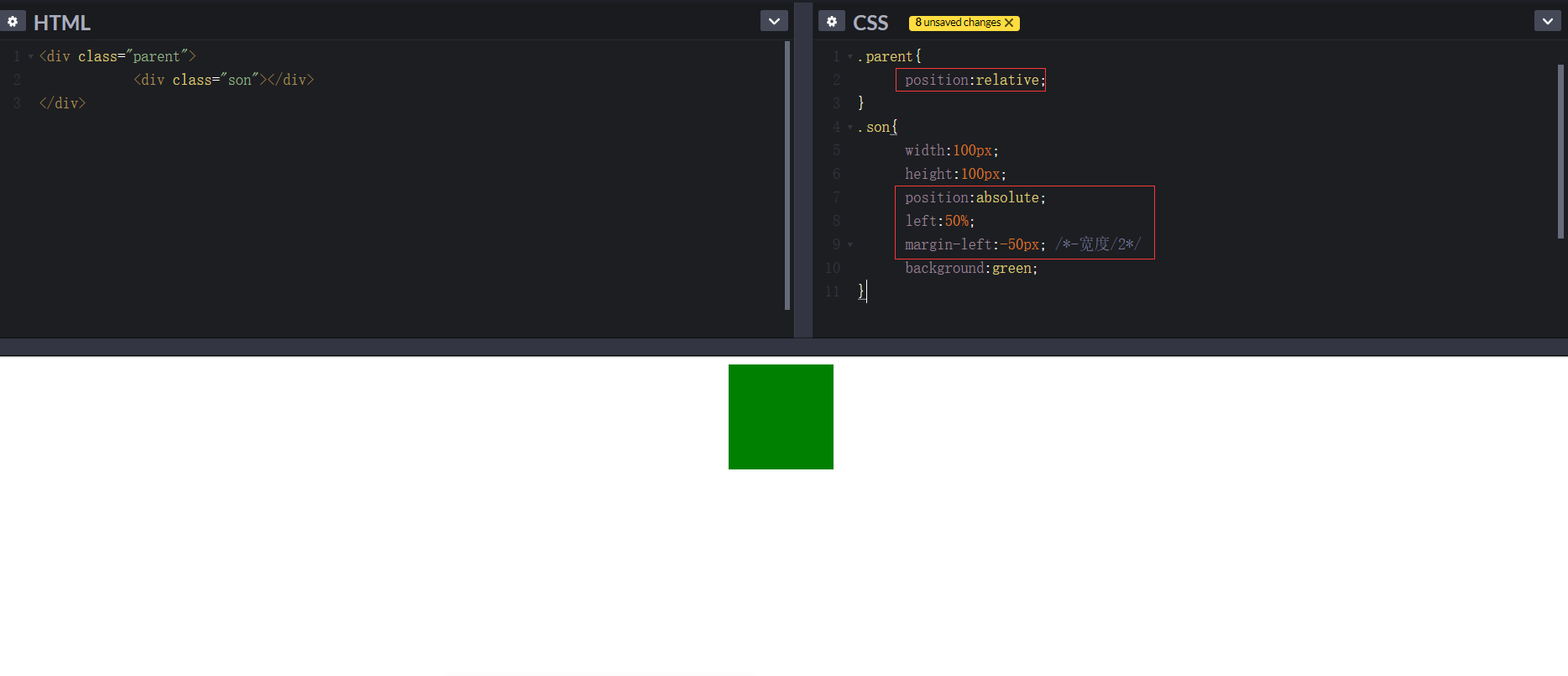Click the 'left:50%;' declaration
Viewport: 1568px width, 676px height.
pyautogui.click(x=939, y=221)
